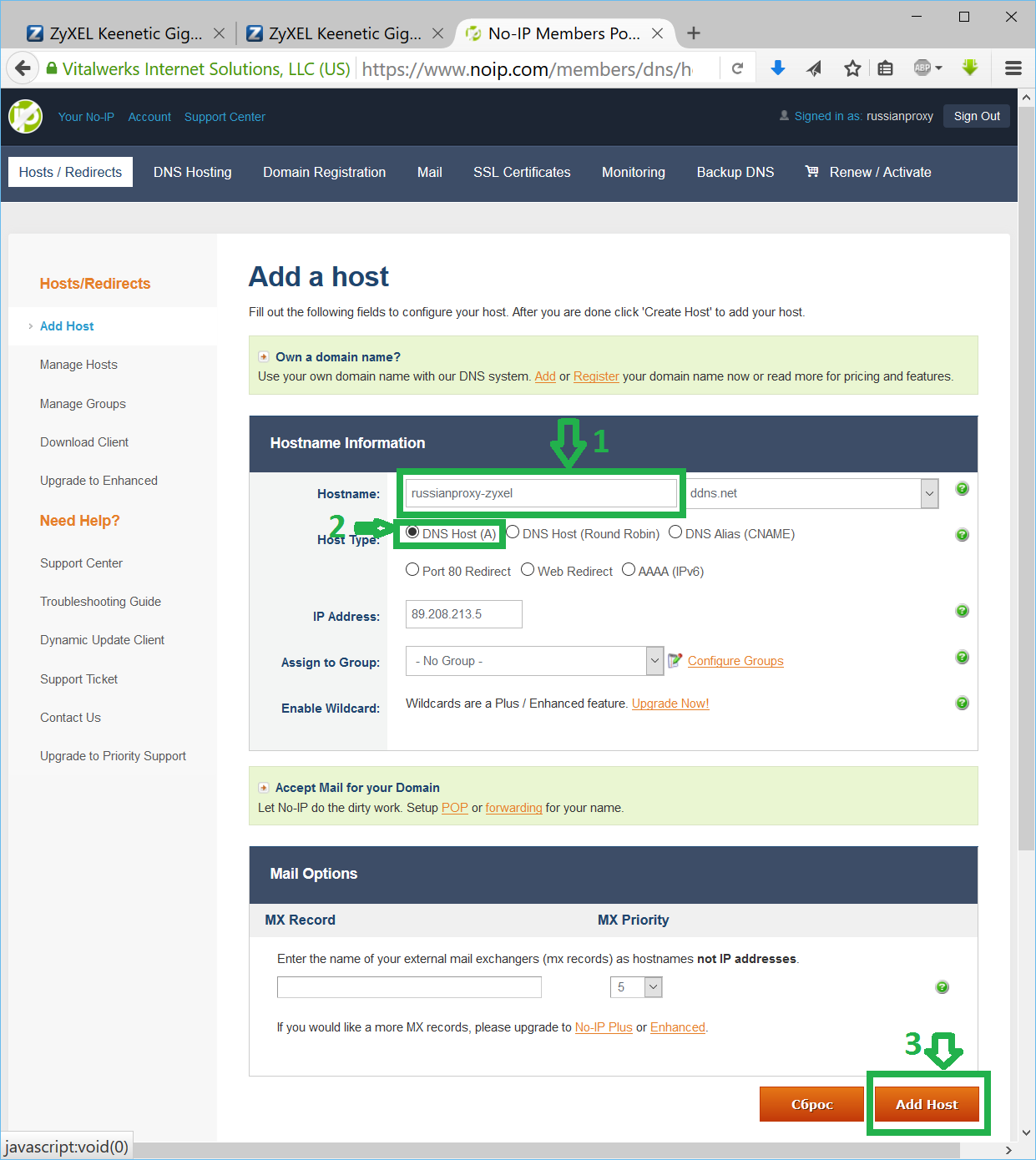Click the Сброс reset button
This screenshot has width=1036, height=1160.
pos(811,1104)
